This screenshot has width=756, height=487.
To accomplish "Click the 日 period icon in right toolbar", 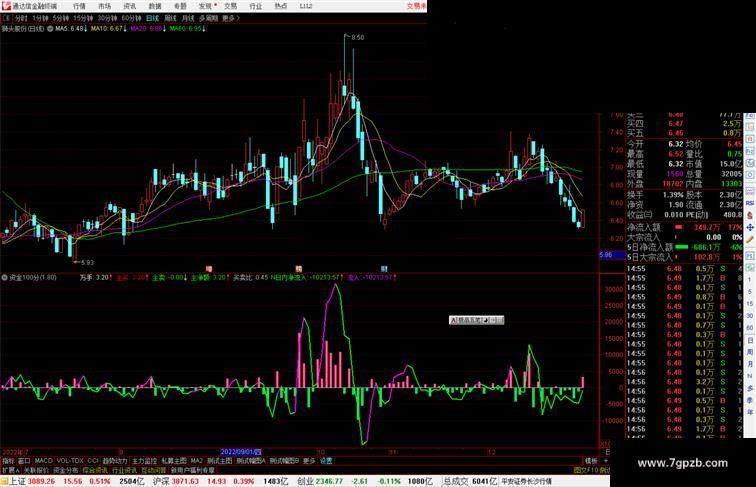I will point(750,340).
